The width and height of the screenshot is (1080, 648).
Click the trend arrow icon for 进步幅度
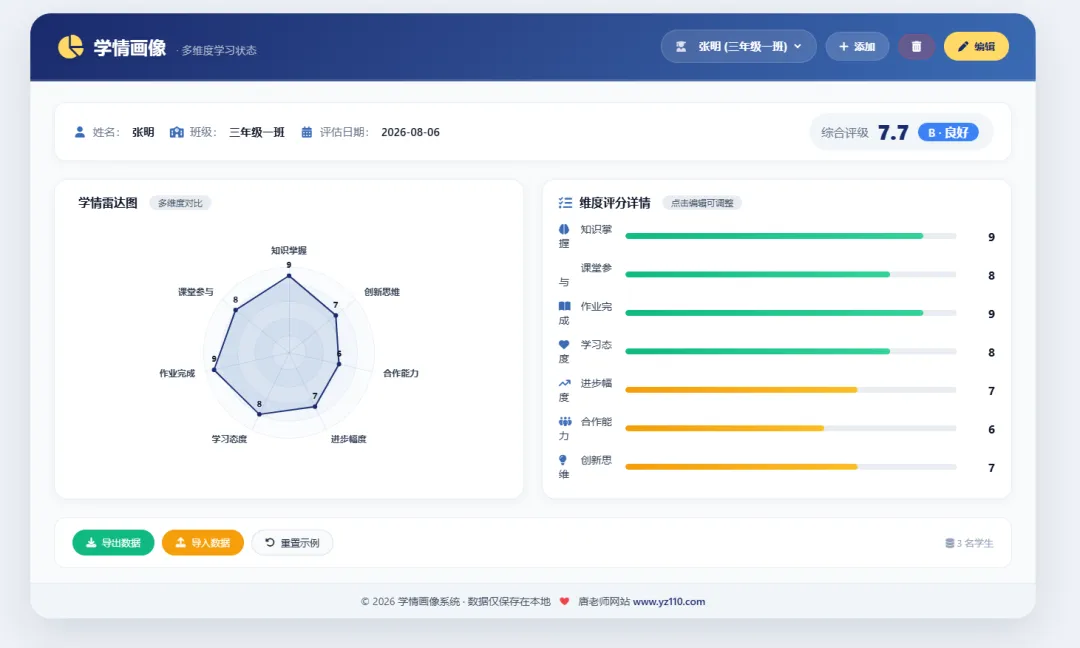pos(564,383)
